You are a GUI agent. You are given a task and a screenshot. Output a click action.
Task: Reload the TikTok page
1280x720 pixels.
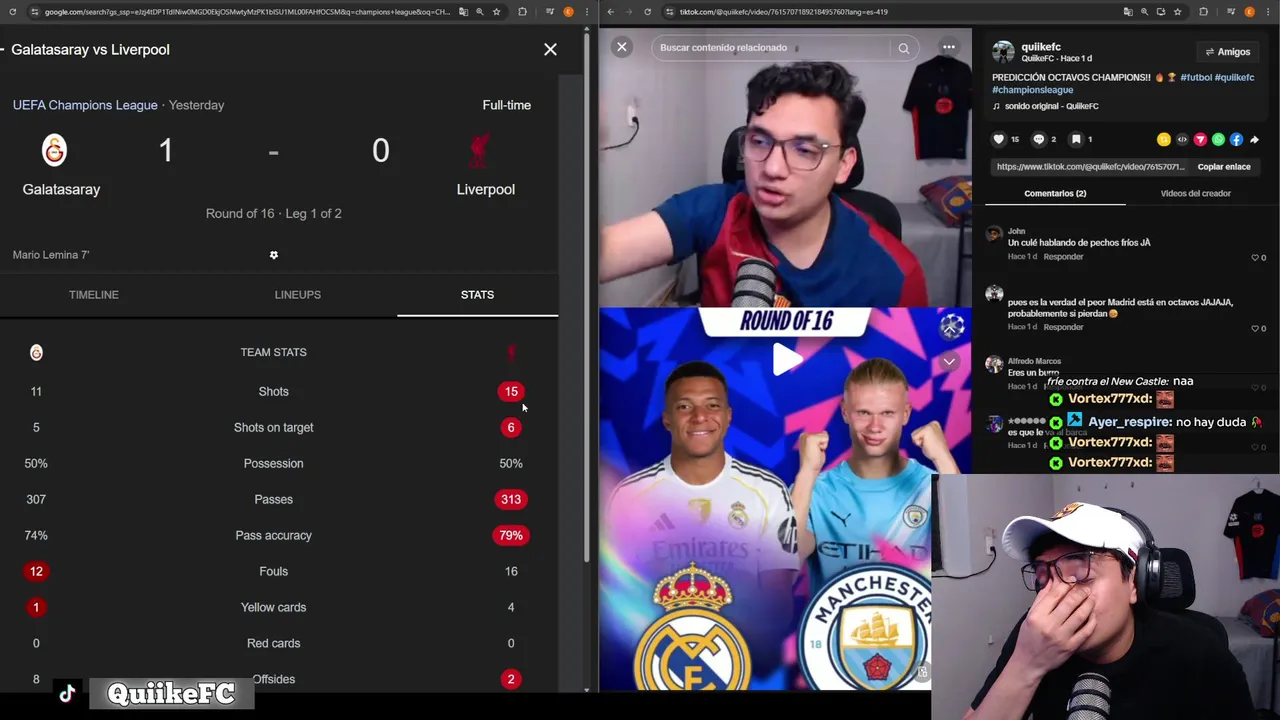click(648, 12)
